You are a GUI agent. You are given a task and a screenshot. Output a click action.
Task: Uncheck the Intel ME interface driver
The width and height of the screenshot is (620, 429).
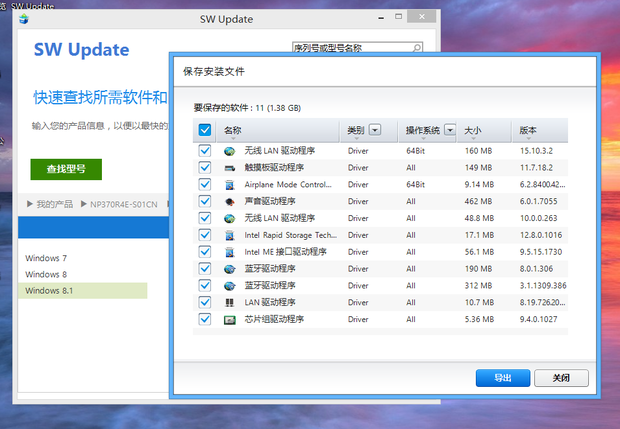tap(205, 251)
